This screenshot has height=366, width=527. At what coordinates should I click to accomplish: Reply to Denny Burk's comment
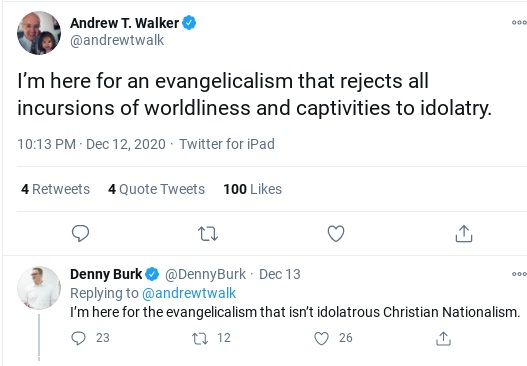click(x=78, y=338)
